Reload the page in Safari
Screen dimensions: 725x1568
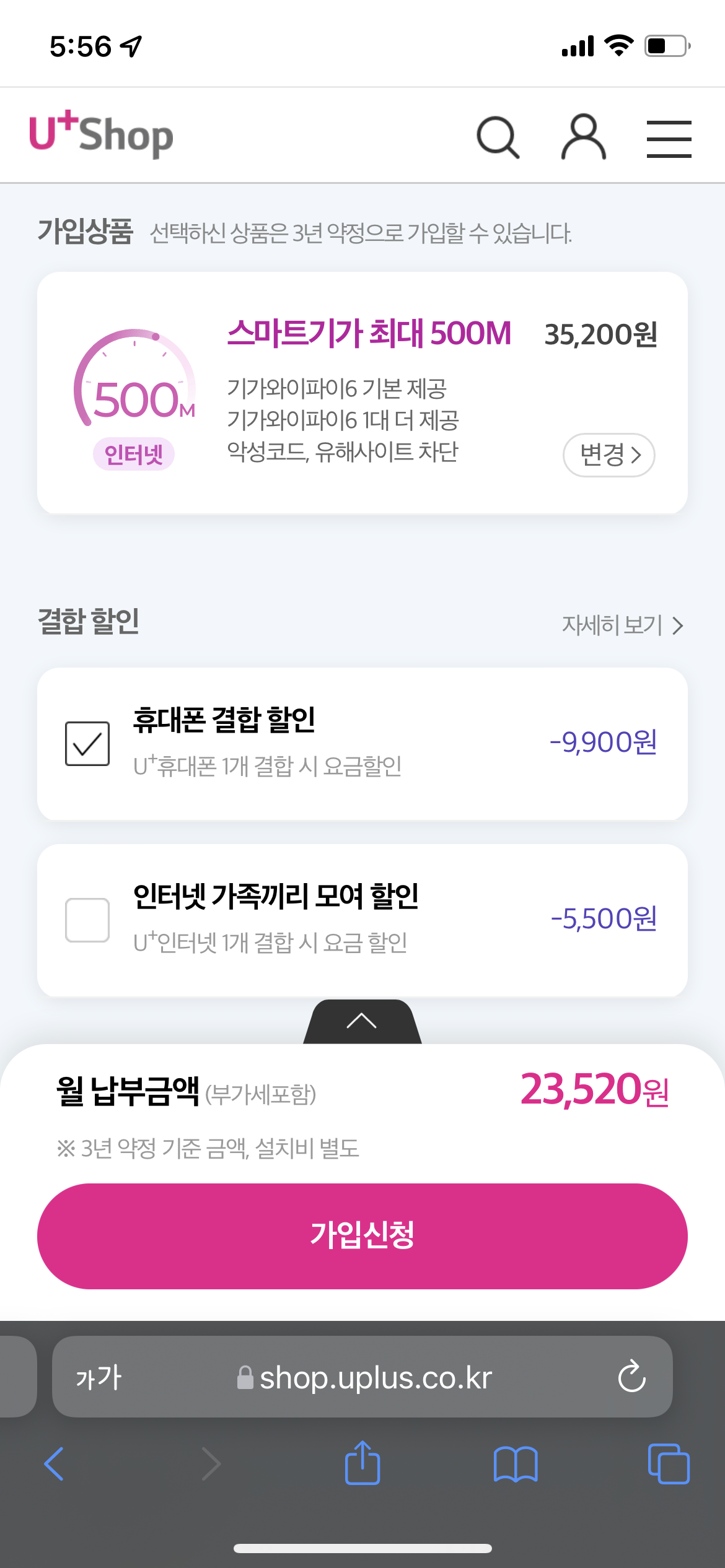631,1376
